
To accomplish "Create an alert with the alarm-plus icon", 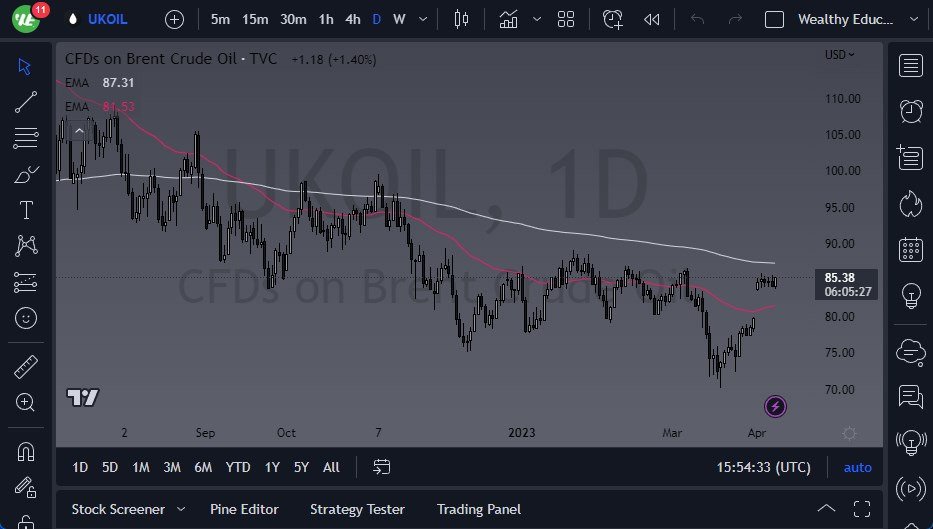I will point(612,19).
